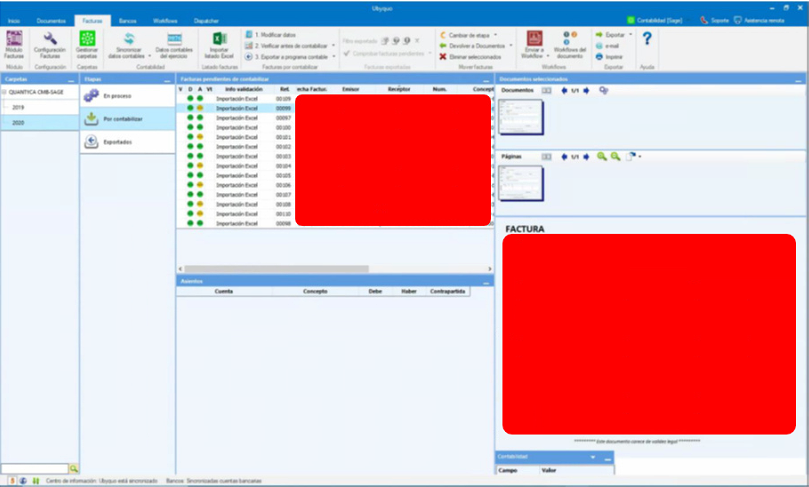Click search input field in Carpetas panel
Screen dimensions: 809x487
coord(35,468)
